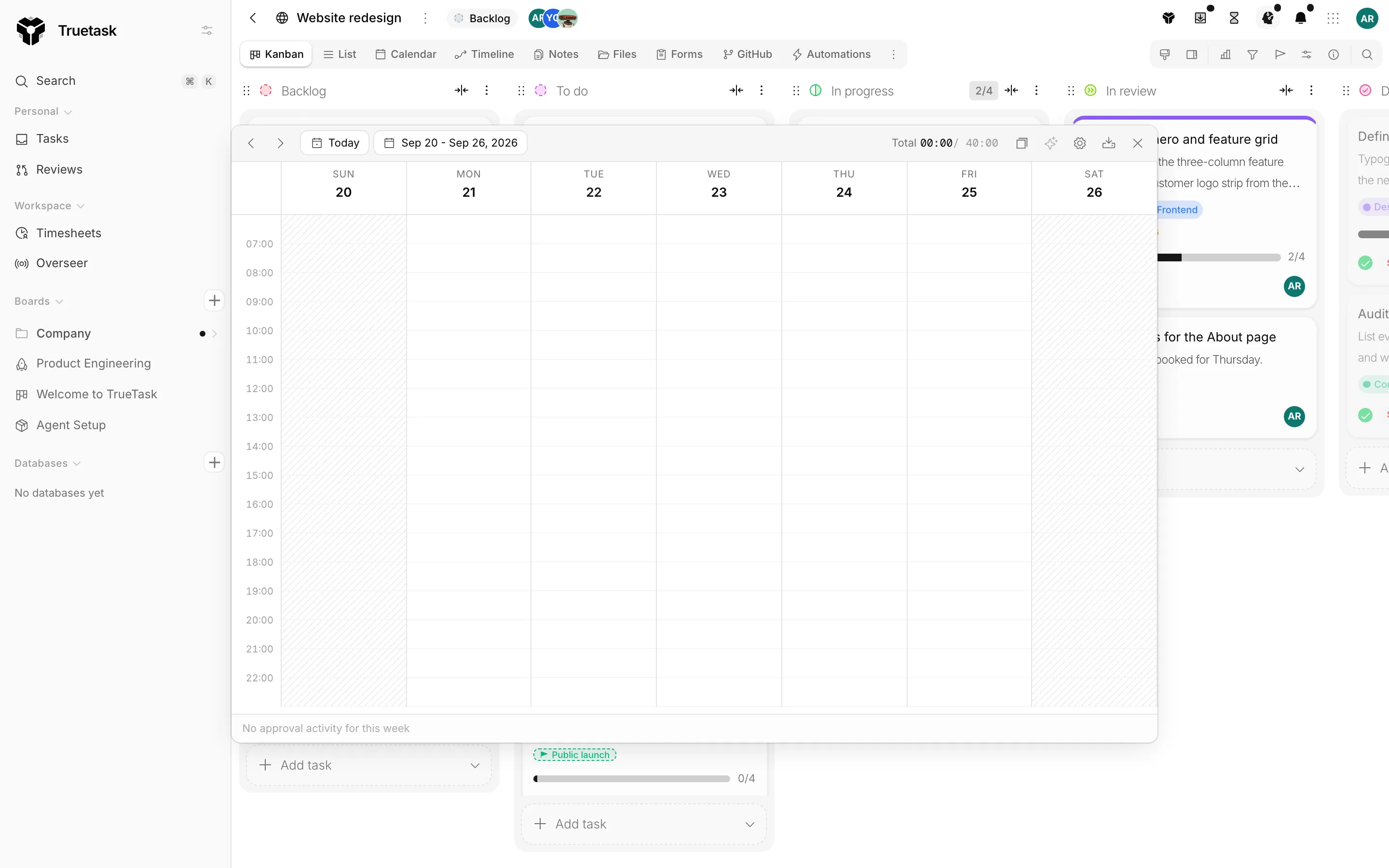Open sidebar settings sliders icon
This screenshot has width=1389, height=868.
(206, 30)
